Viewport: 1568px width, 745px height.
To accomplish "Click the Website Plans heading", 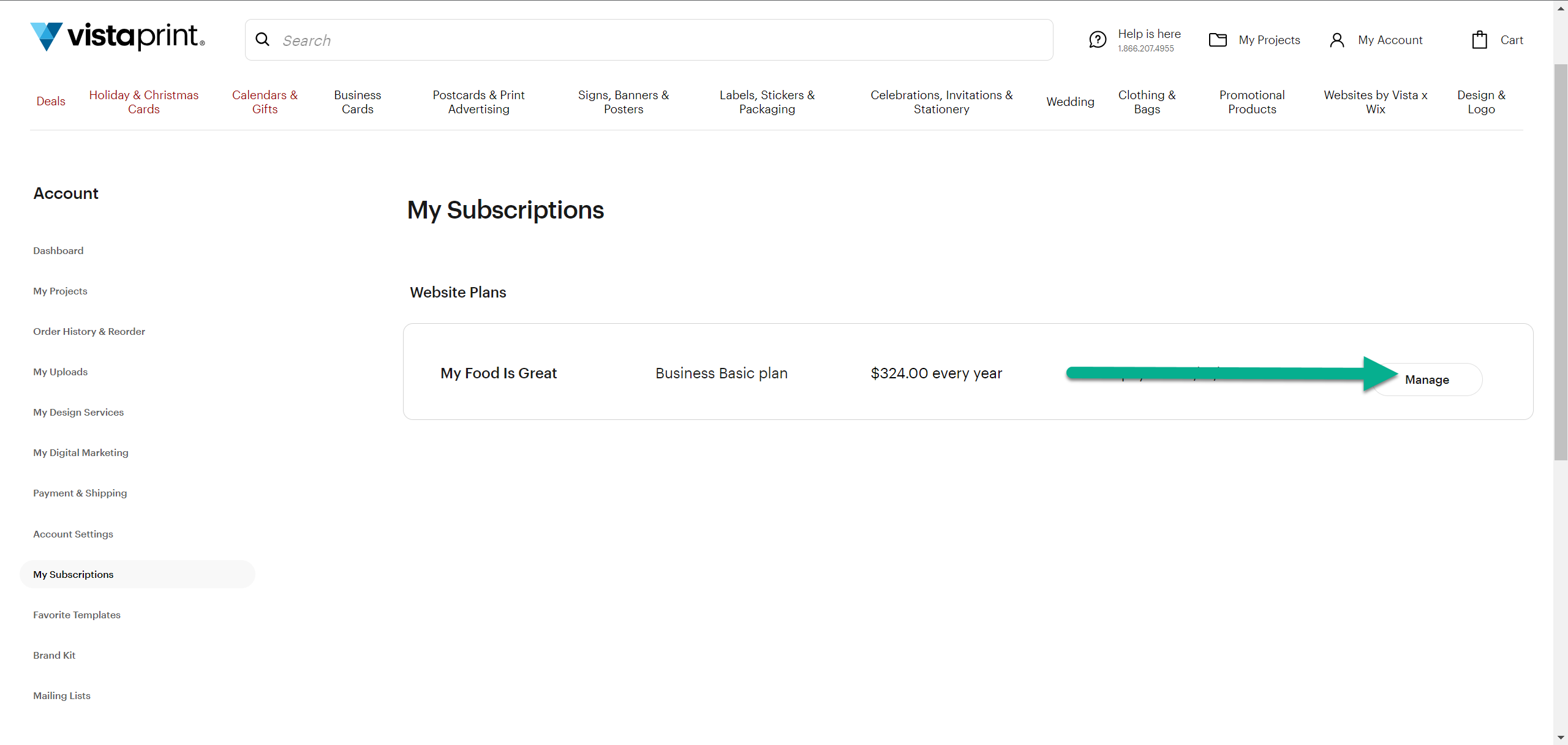I will click(x=458, y=292).
